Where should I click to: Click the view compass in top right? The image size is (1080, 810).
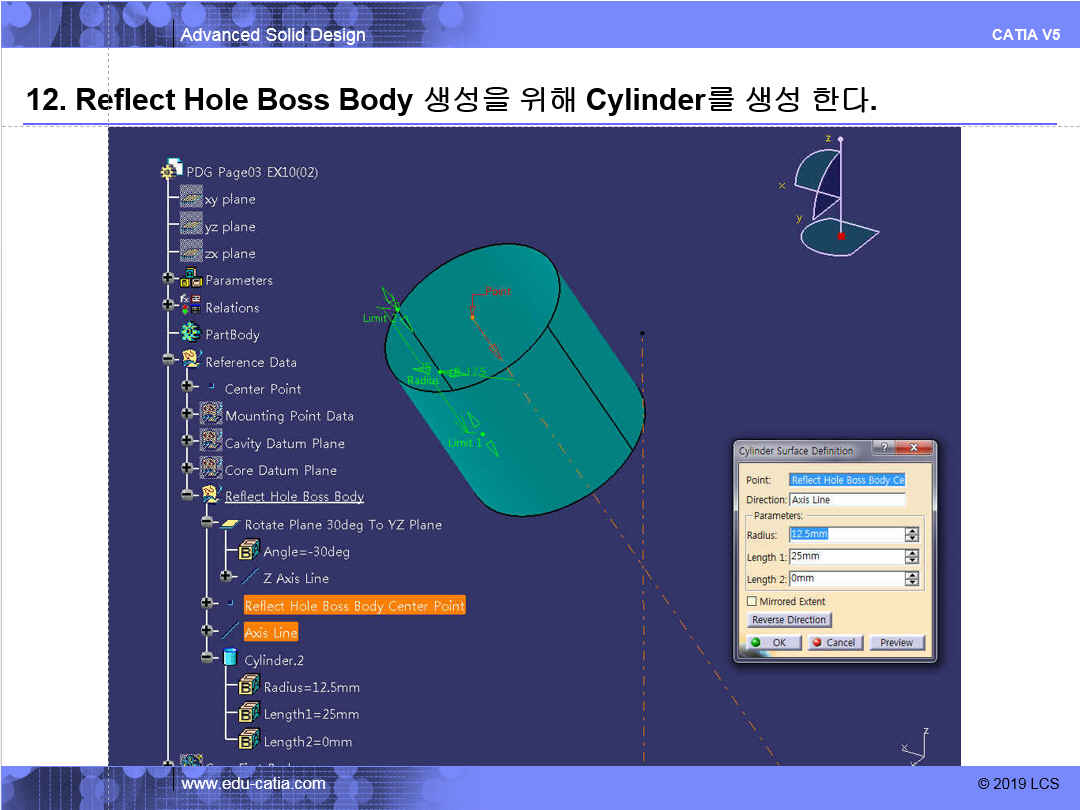(x=832, y=194)
